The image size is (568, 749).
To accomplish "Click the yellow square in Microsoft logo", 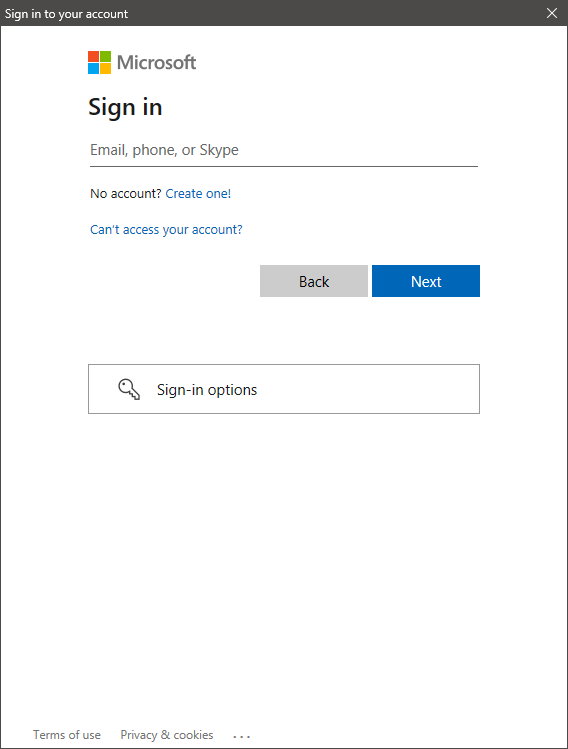I will (106, 69).
